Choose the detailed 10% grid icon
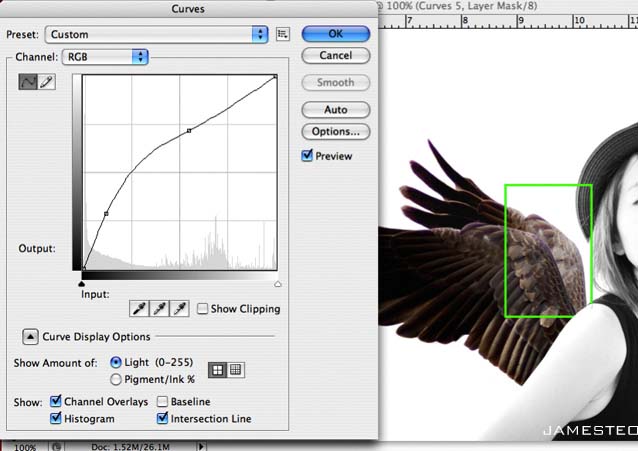 point(236,370)
